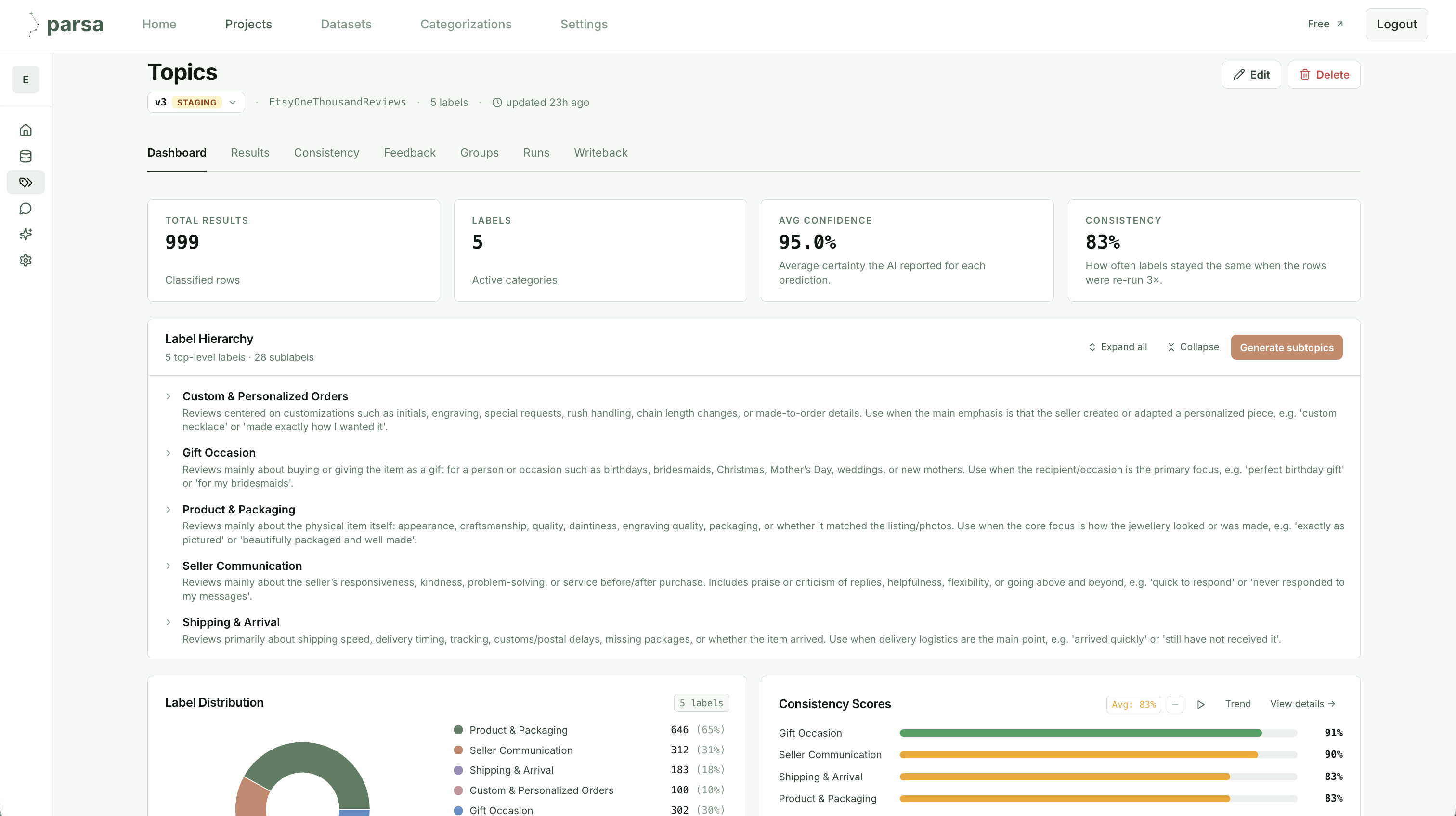The image size is (1456, 816).
Task: Click the '5 top-level labels · 28 sublabels' text
Action: coord(239,357)
